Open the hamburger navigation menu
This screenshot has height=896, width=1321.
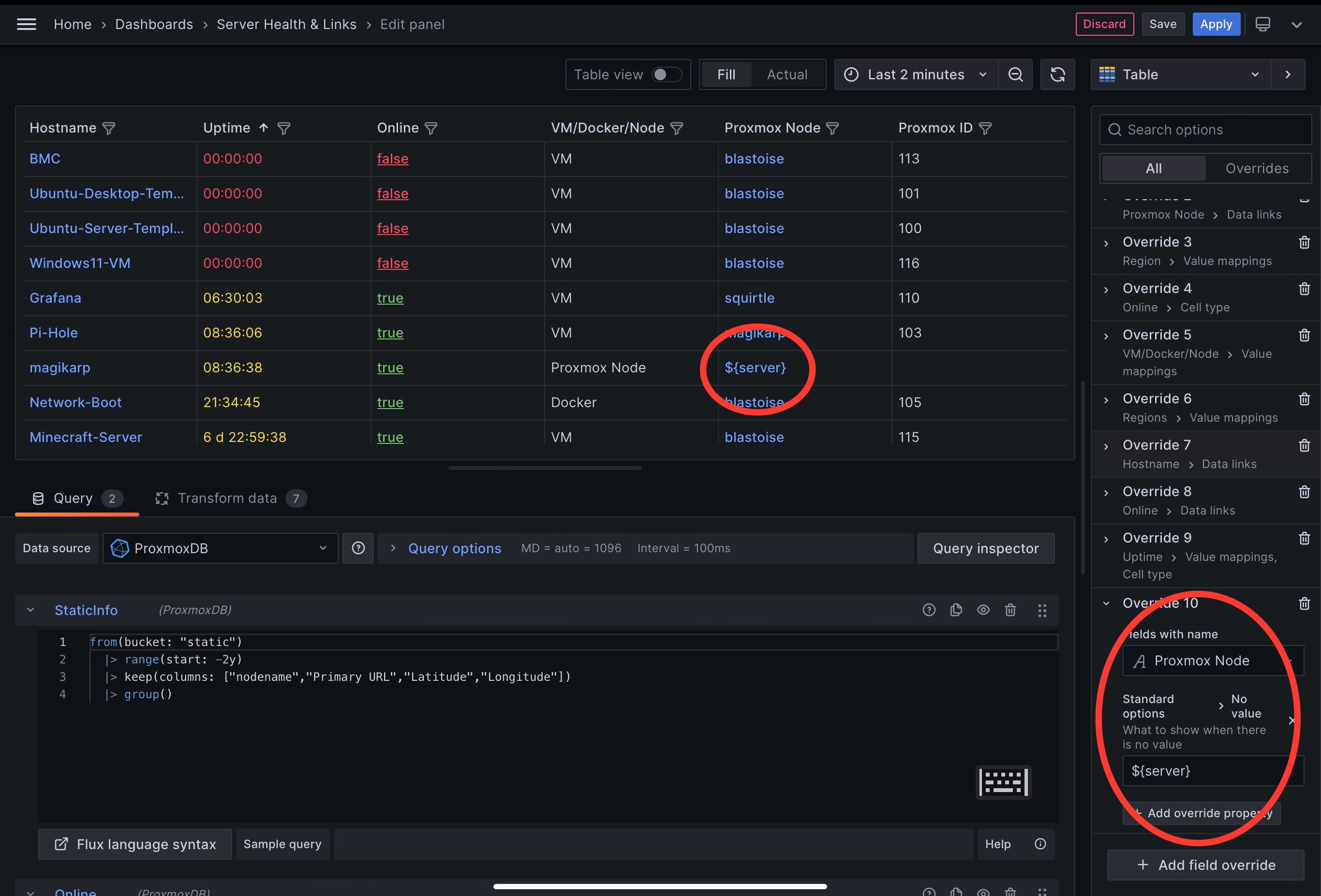[x=26, y=25]
